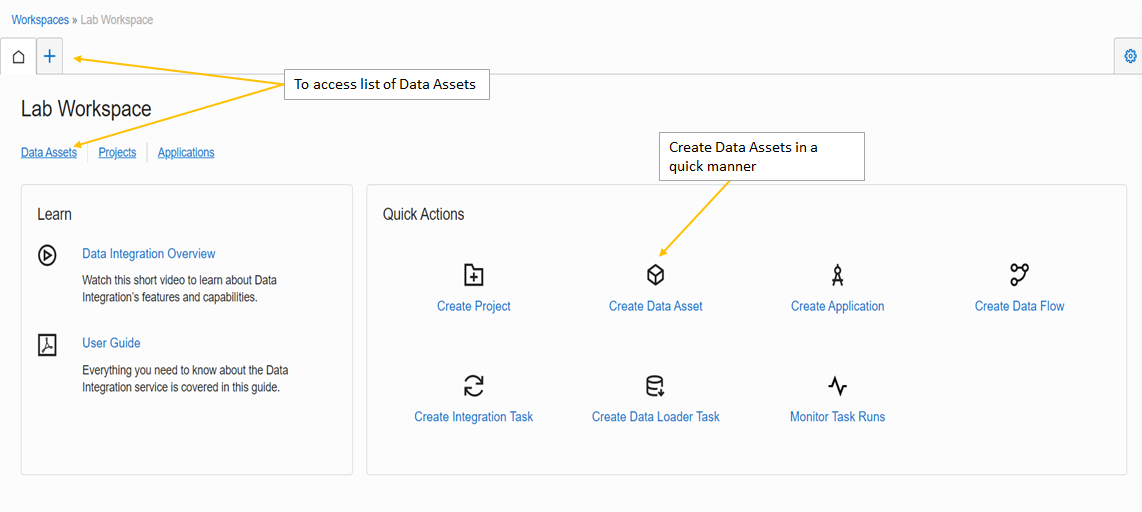Click the User Guide PDF icon
The image size is (1142, 512).
coord(47,345)
